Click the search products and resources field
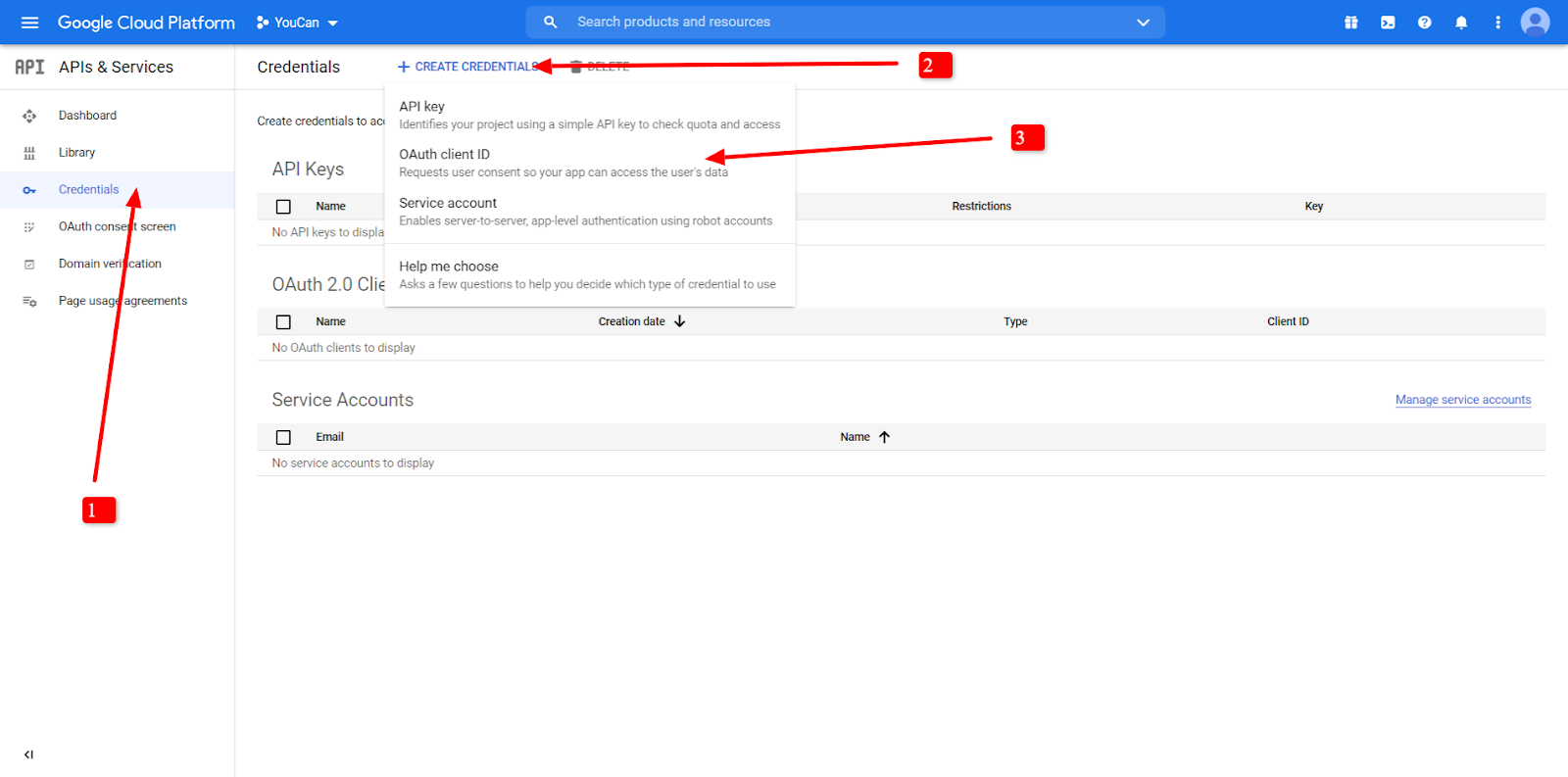Screen dimensions: 1568x777 coord(845,22)
